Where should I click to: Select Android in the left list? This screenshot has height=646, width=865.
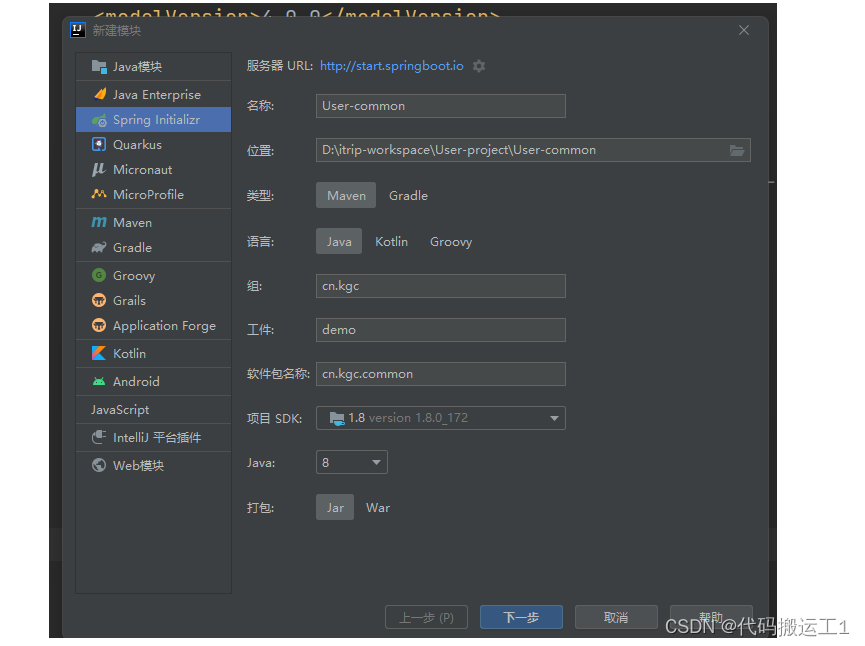coord(153,381)
